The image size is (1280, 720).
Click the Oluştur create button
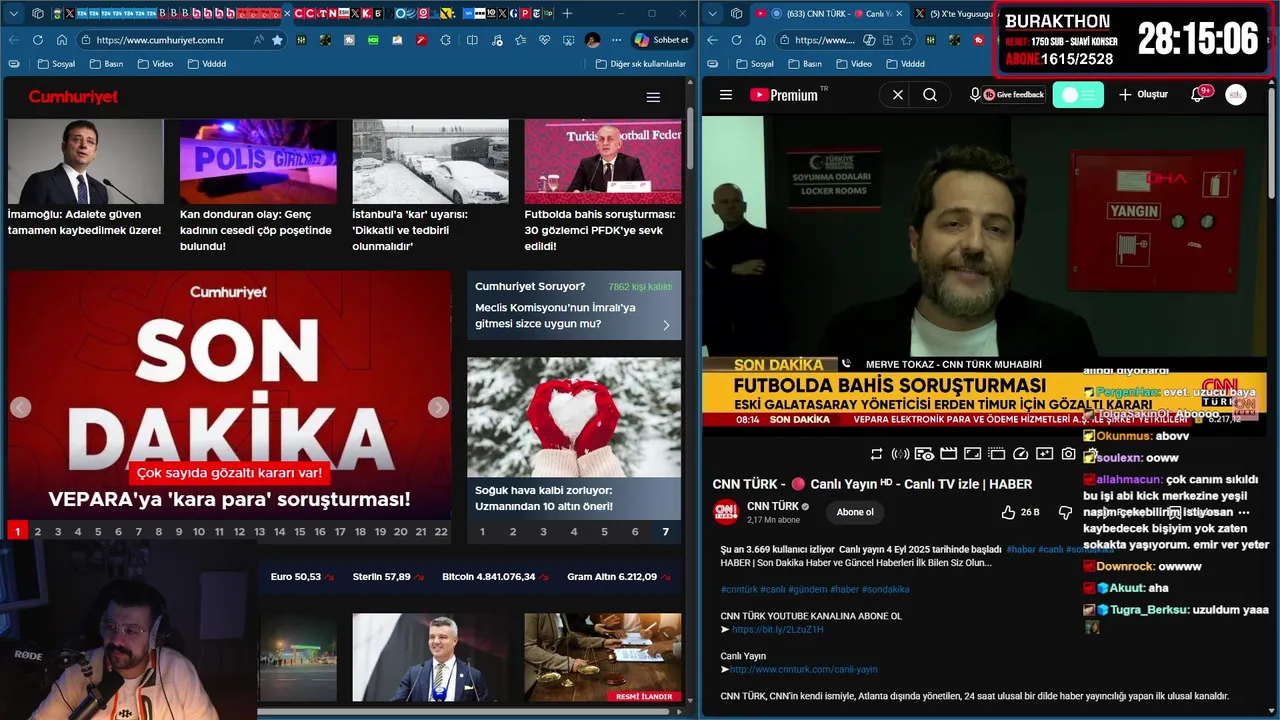[x=1143, y=95]
